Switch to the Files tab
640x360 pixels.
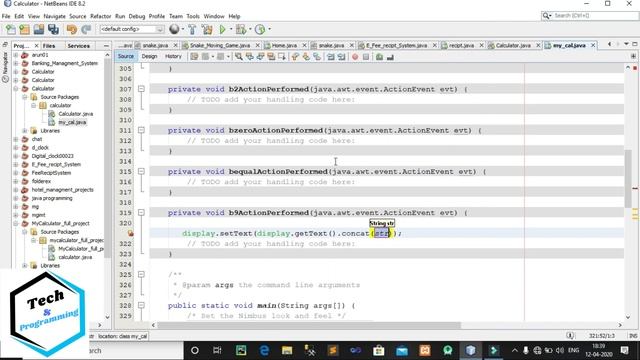coord(49,46)
